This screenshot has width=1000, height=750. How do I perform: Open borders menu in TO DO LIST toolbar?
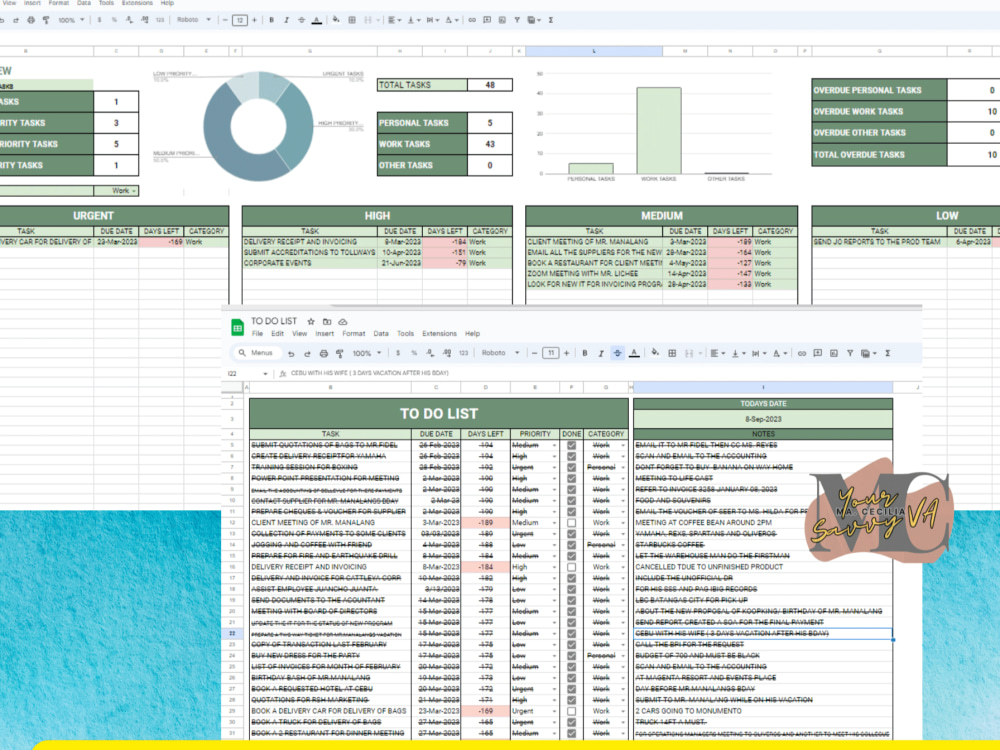pos(672,353)
